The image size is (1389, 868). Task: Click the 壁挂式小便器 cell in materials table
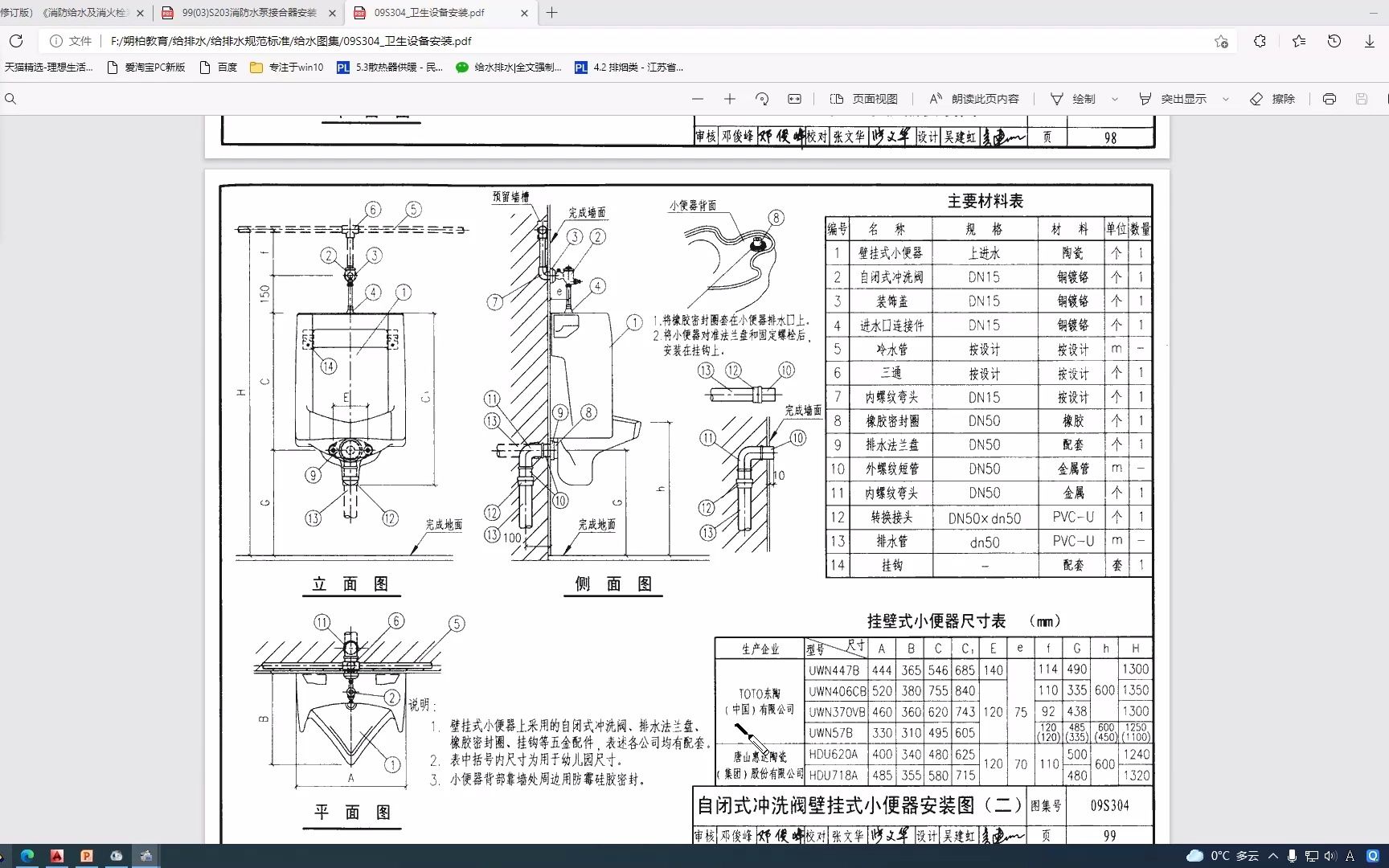891,253
